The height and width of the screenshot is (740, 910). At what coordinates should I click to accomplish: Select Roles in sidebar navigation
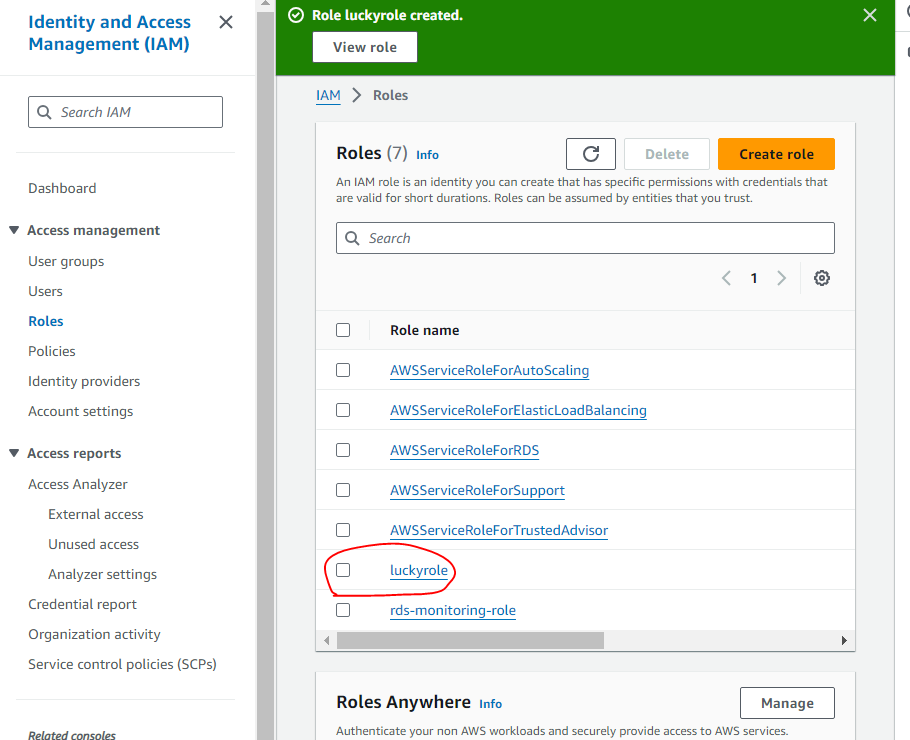coord(46,322)
